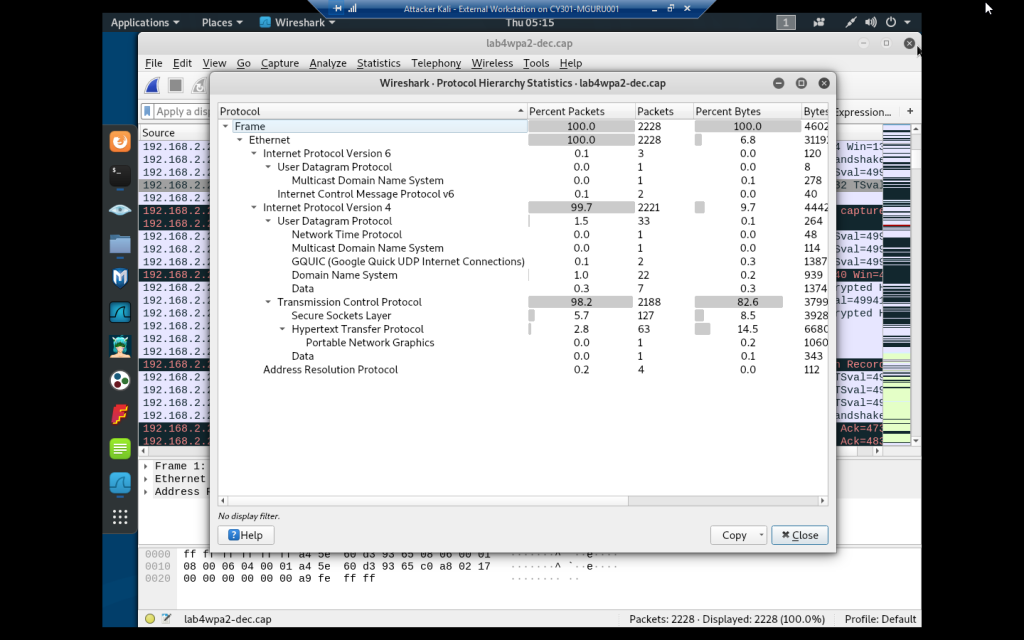Screen dimensions: 1024x640
Task: Click the top-bar icon left of the pen icon
Action: point(818,22)
